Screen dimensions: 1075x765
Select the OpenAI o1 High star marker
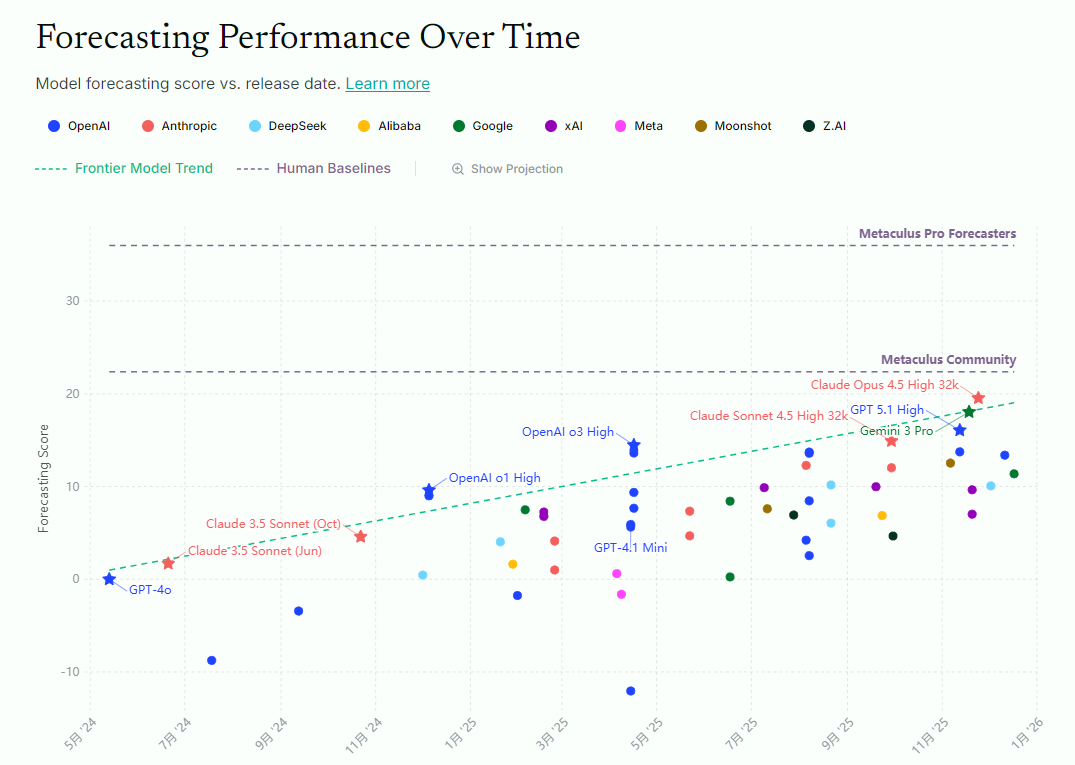point(429,490)
